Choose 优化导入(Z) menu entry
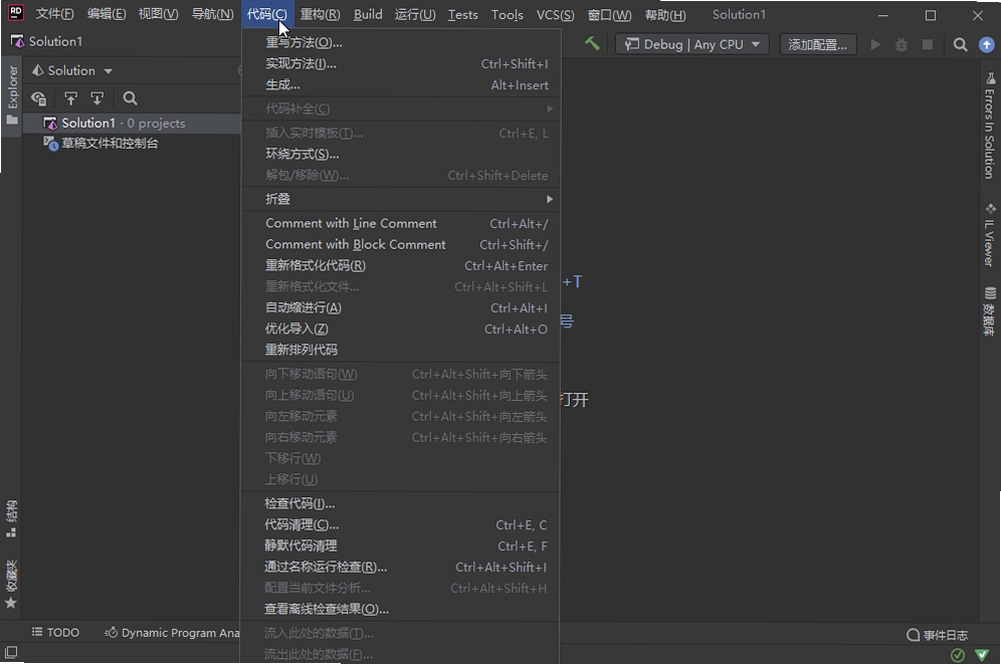This screenshot has width=1001, height=664. [x=401, y=329]
